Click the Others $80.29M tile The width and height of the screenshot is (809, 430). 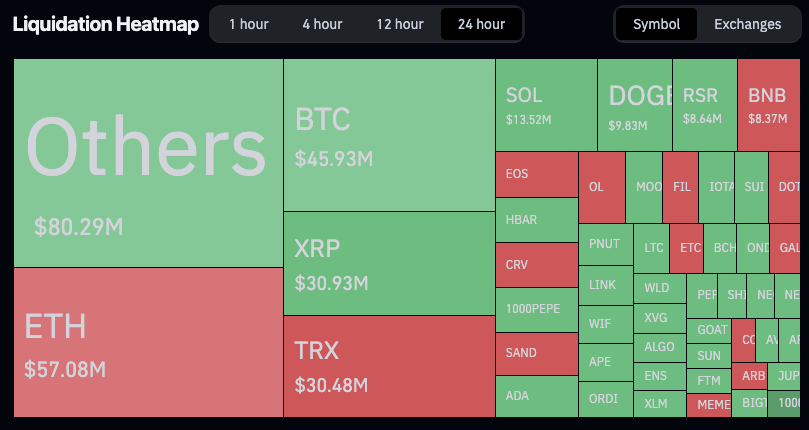pos(148,162)
